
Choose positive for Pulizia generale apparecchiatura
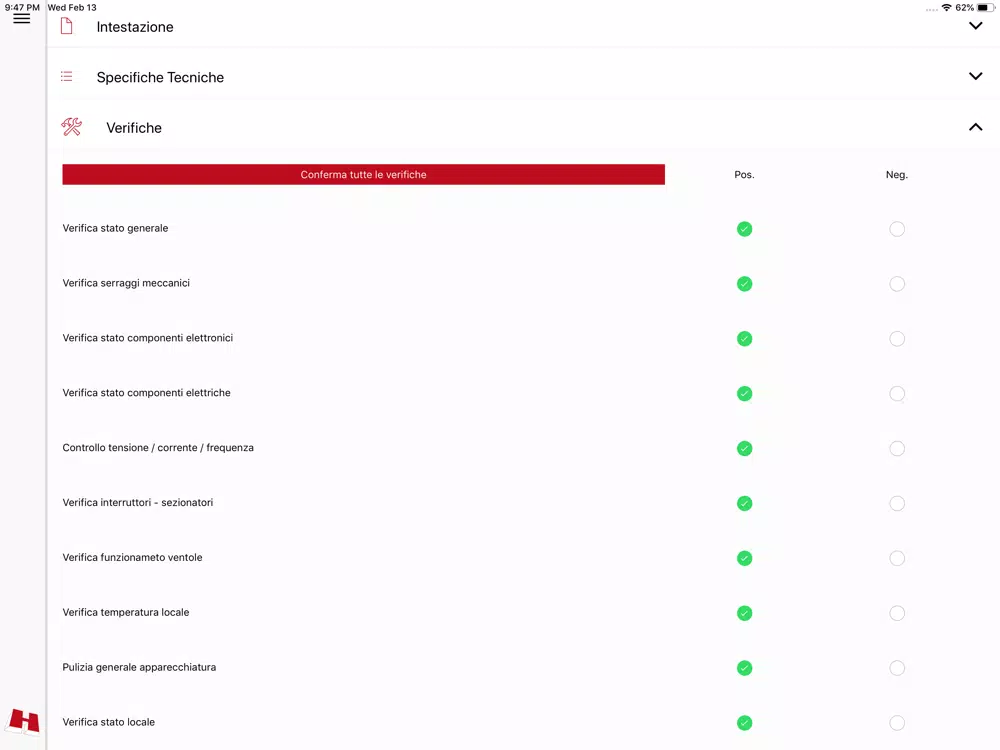[744, 668]
